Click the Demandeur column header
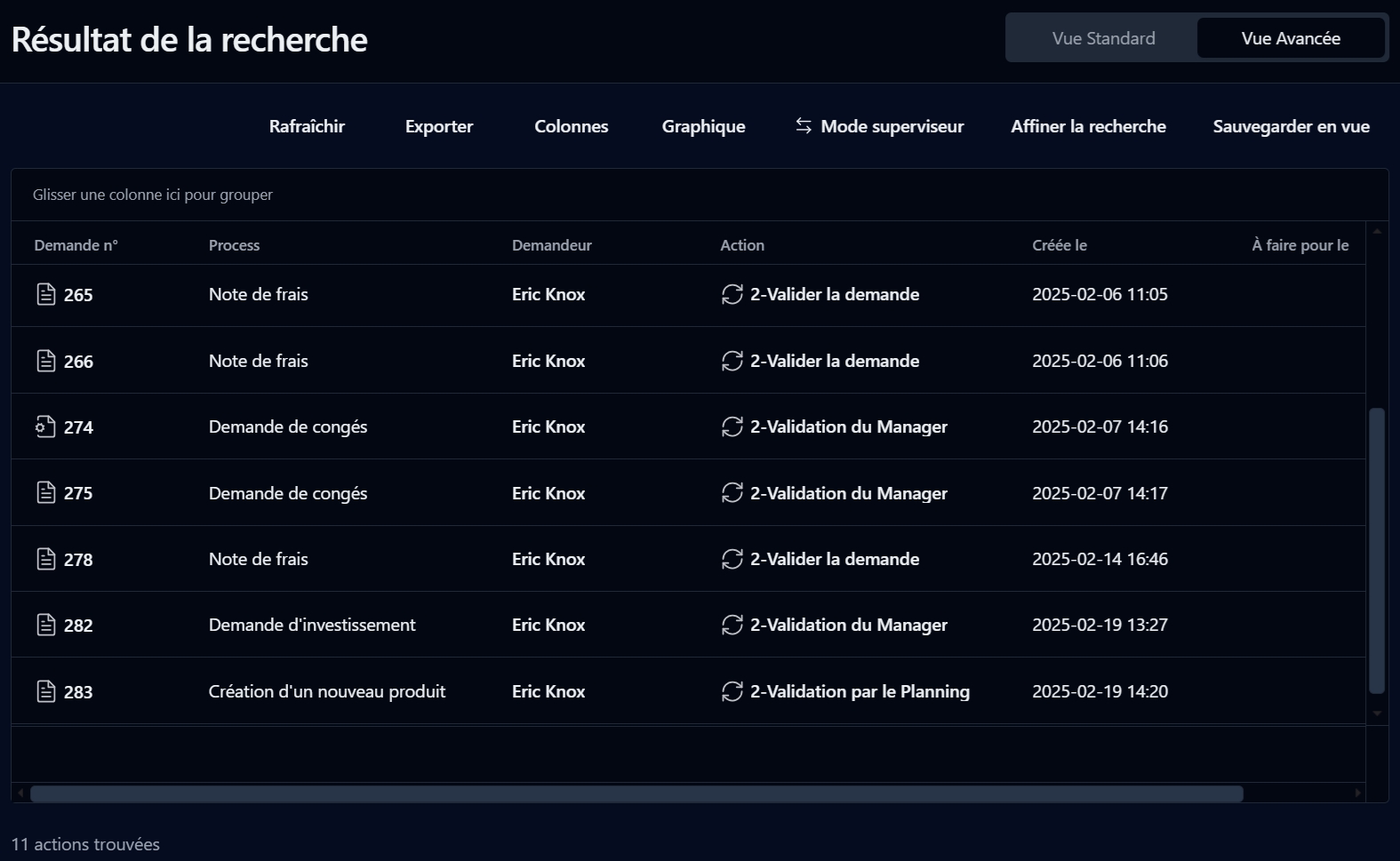 click(551, 245)
